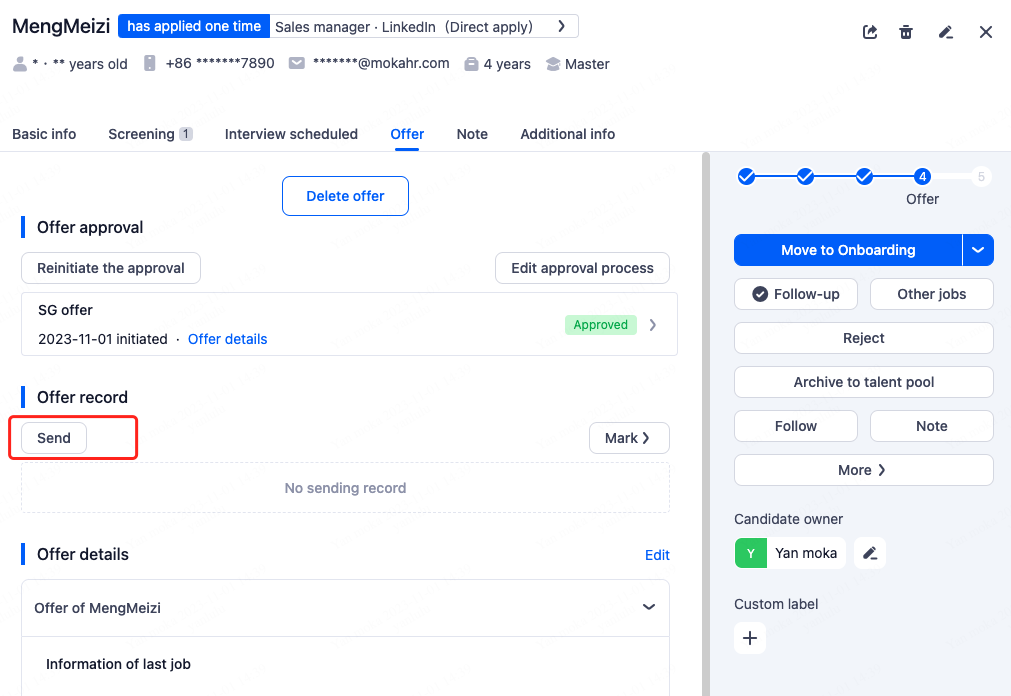1011x696 pixels.
Task: Open the Additional info tab
Action: [x=567, y=134]
